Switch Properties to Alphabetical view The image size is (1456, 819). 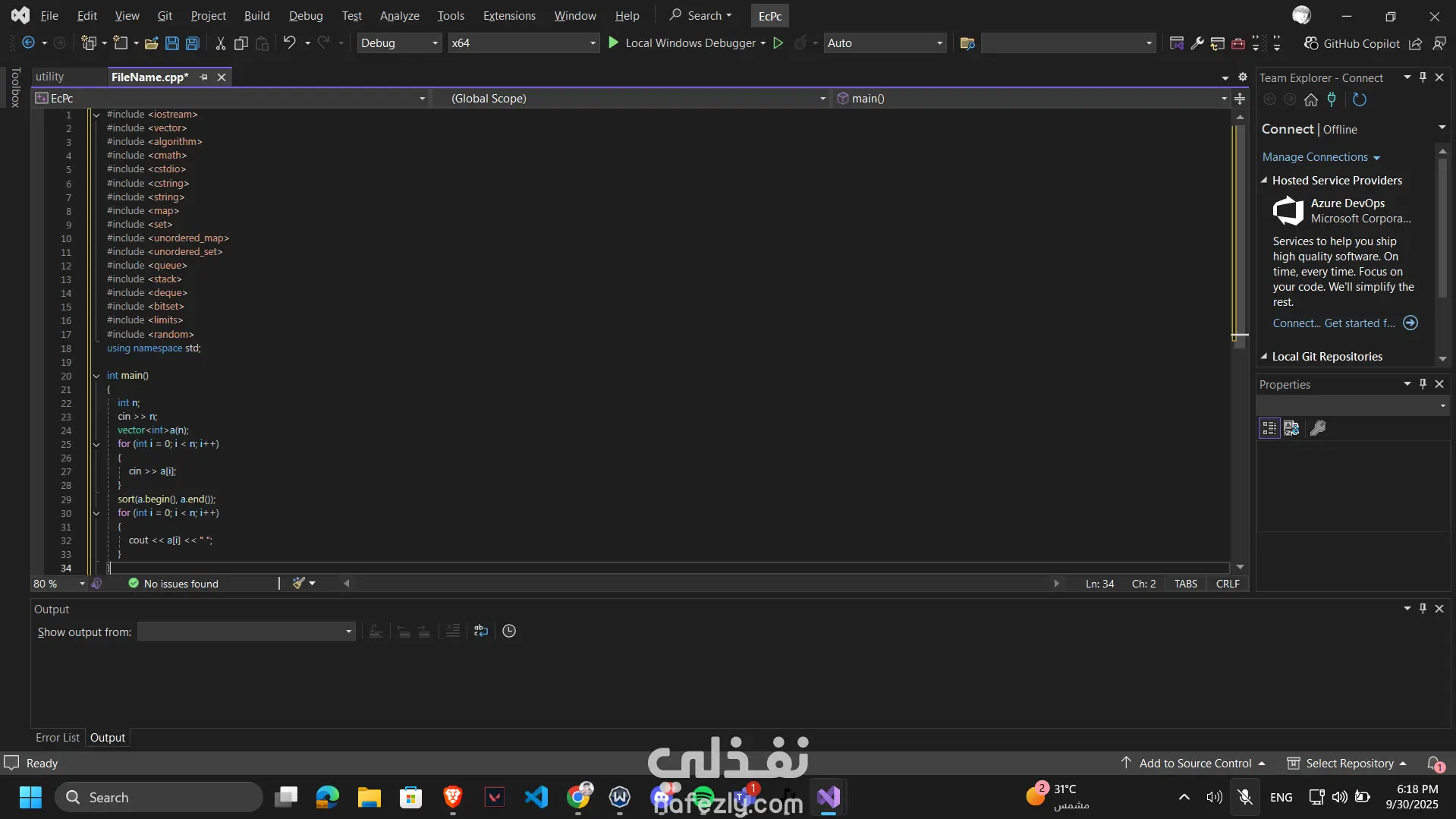click(x=1291, y=428)
